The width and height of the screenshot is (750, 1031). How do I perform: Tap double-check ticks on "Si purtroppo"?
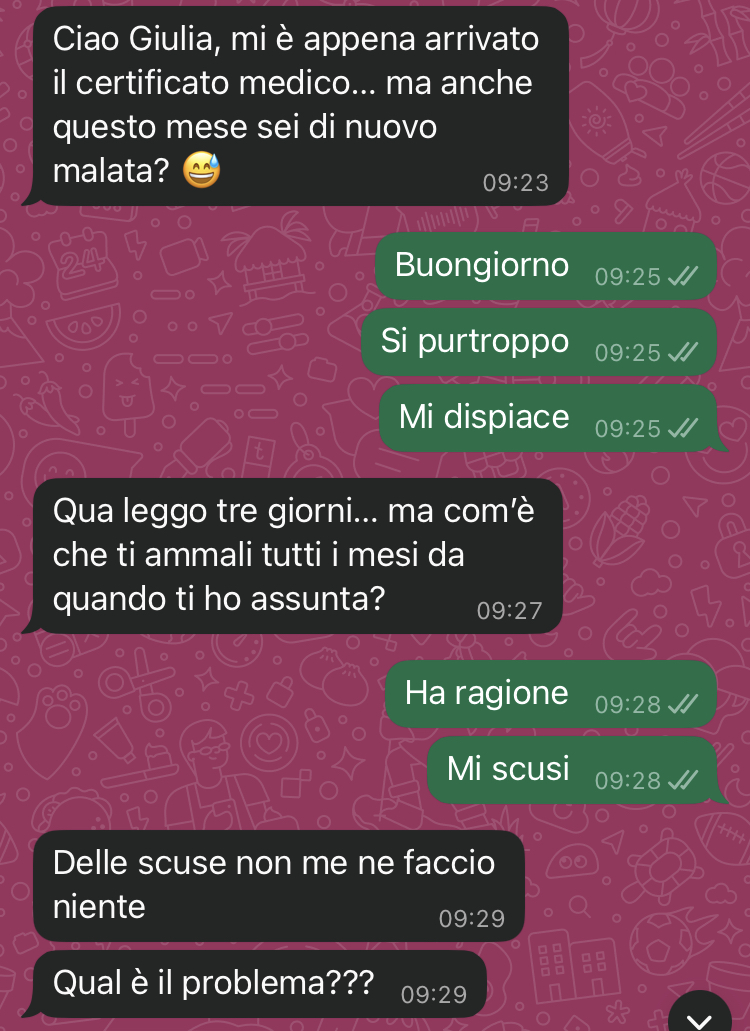(683, 353)
